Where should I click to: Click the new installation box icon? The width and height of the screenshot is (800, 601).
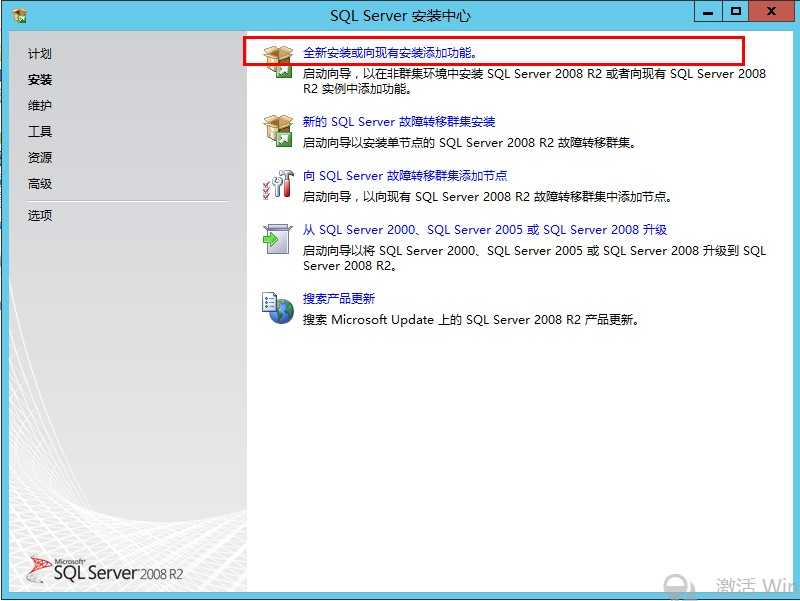[278, 62]
